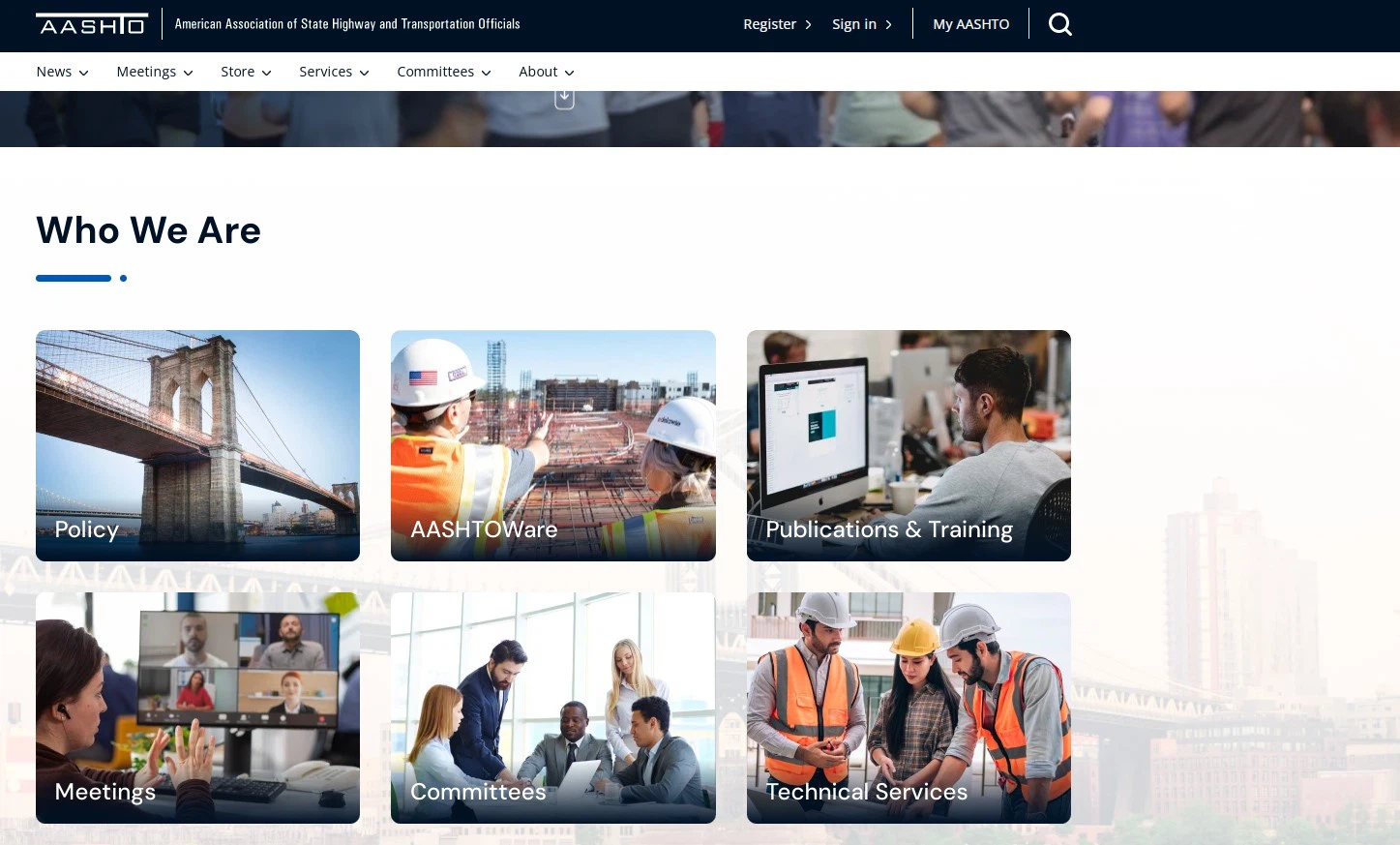This screenshot has height=845, width=1400.
Task: Click the AASHTO logo in header
Action: pyautogui.click(x=92, y=24)
